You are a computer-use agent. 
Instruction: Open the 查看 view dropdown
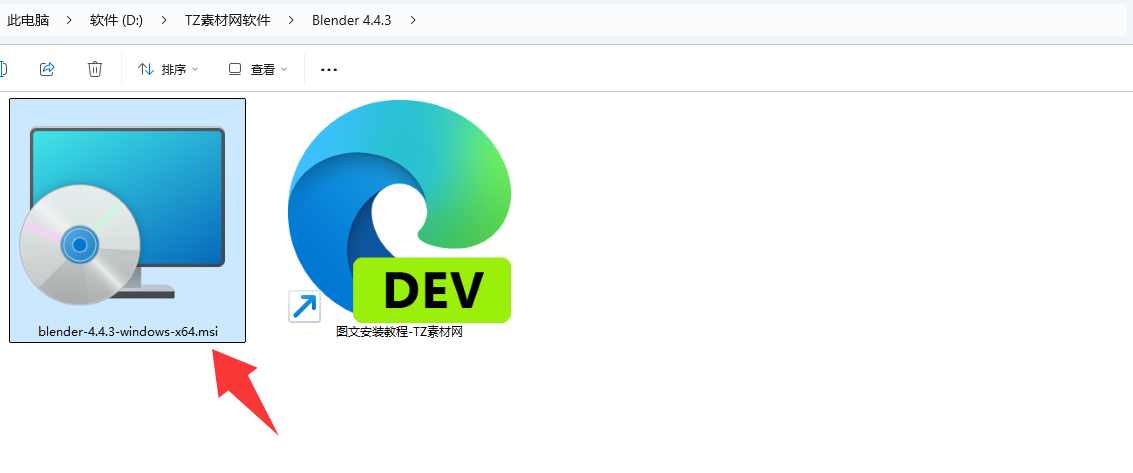tap(258, 69)
